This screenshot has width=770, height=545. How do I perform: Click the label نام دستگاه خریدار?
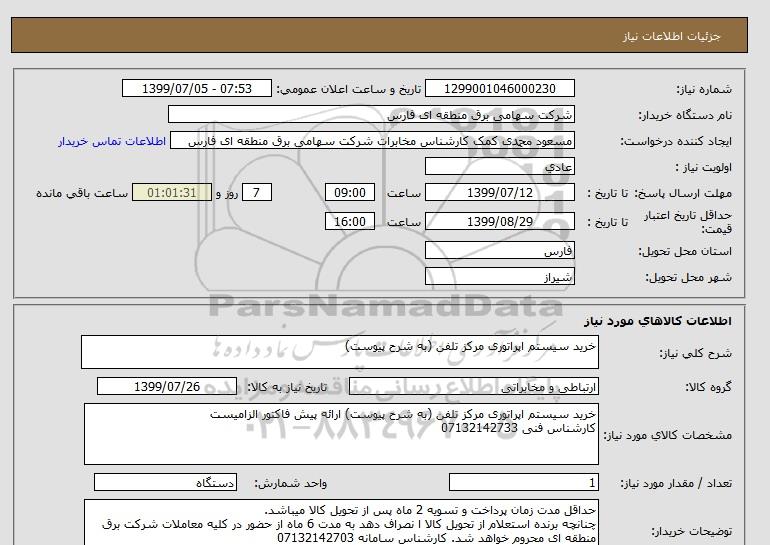[685, 115]
